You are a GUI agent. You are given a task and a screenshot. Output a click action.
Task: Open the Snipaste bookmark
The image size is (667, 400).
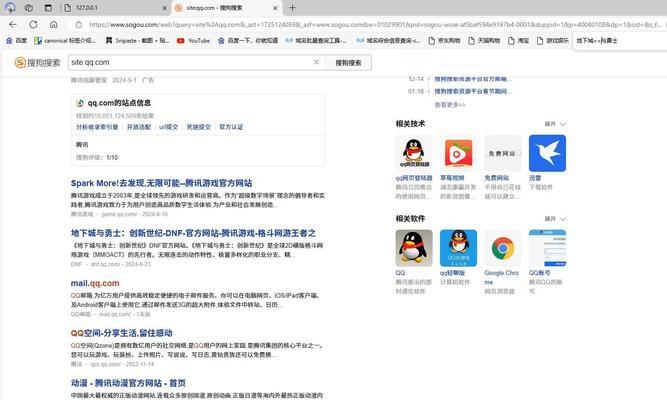click(x=137, y=40)
